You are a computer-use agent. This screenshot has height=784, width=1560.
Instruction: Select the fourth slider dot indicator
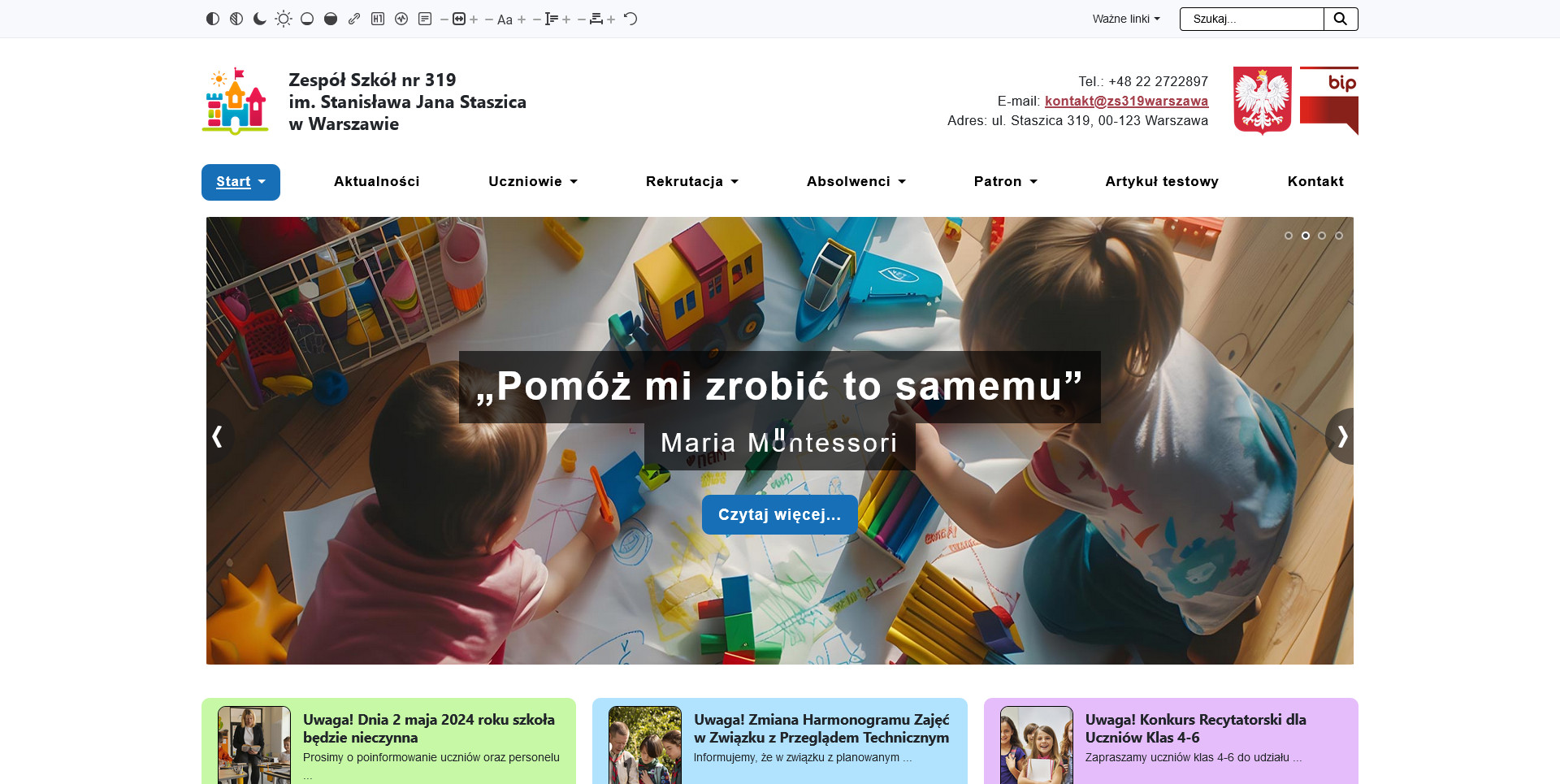(x=1339, y=236)
